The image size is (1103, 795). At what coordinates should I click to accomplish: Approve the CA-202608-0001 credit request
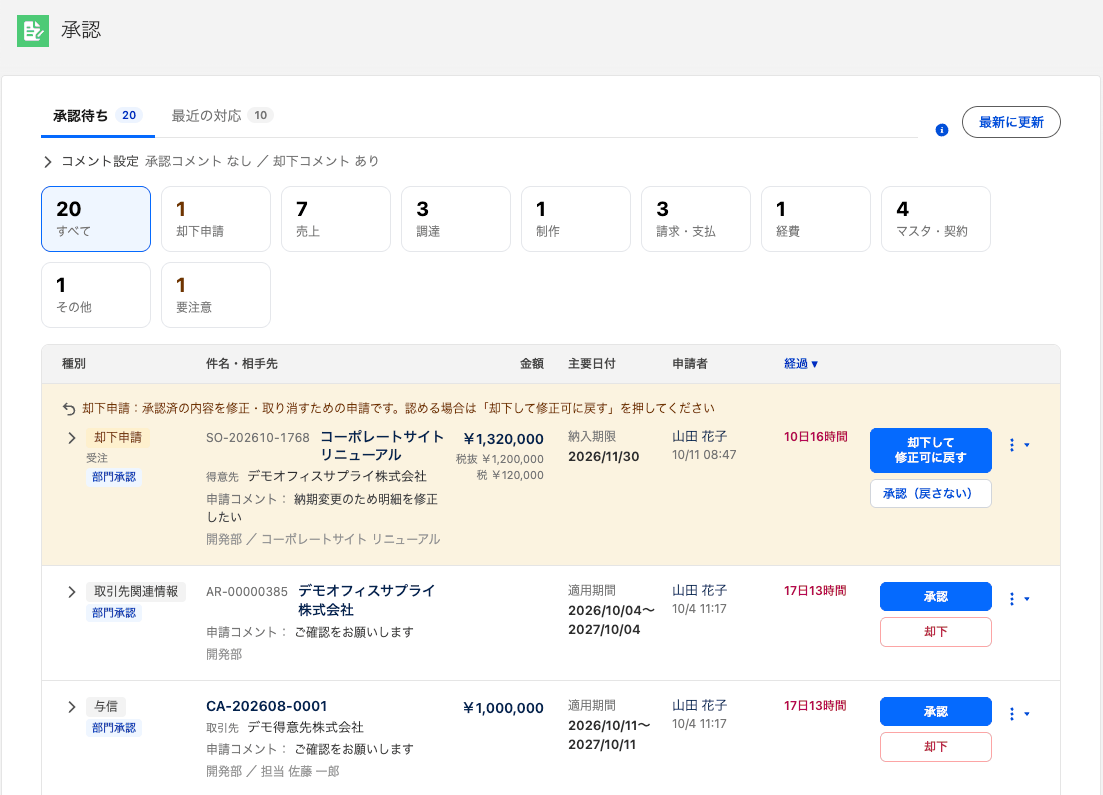point(936,711)
